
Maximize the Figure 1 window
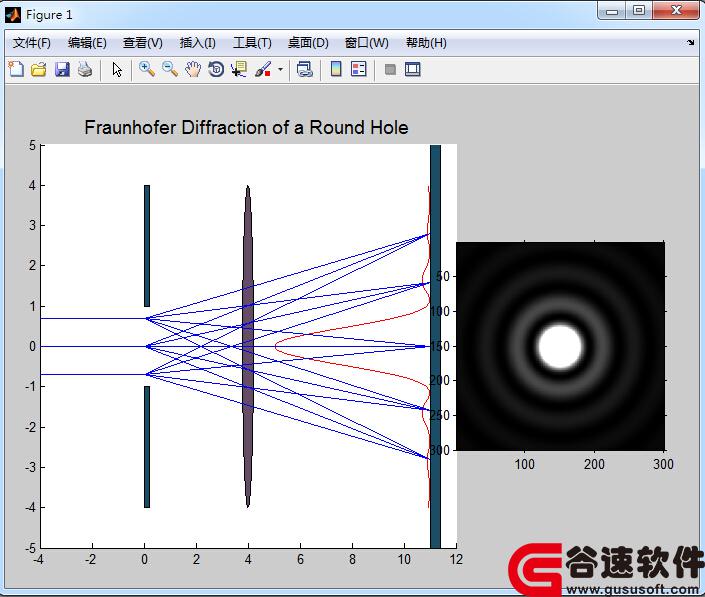[638, 11]
